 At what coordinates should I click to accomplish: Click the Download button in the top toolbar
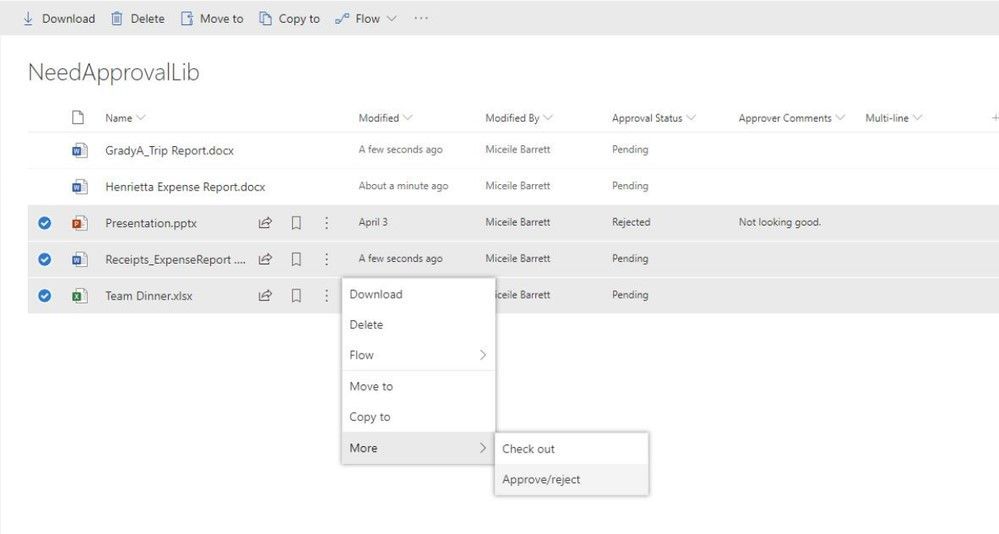coord(58,18)
